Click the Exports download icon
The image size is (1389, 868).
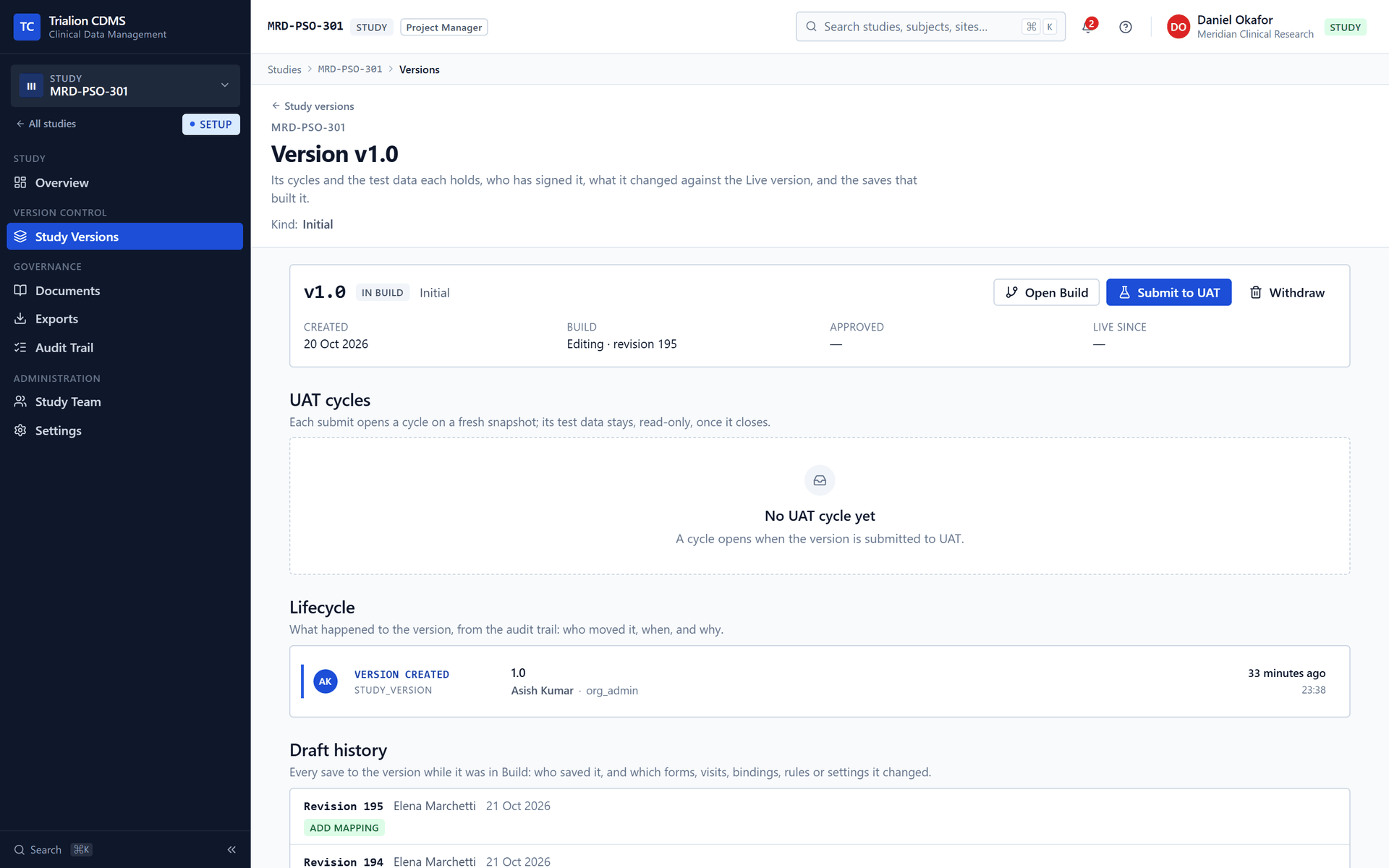point(20,318)
